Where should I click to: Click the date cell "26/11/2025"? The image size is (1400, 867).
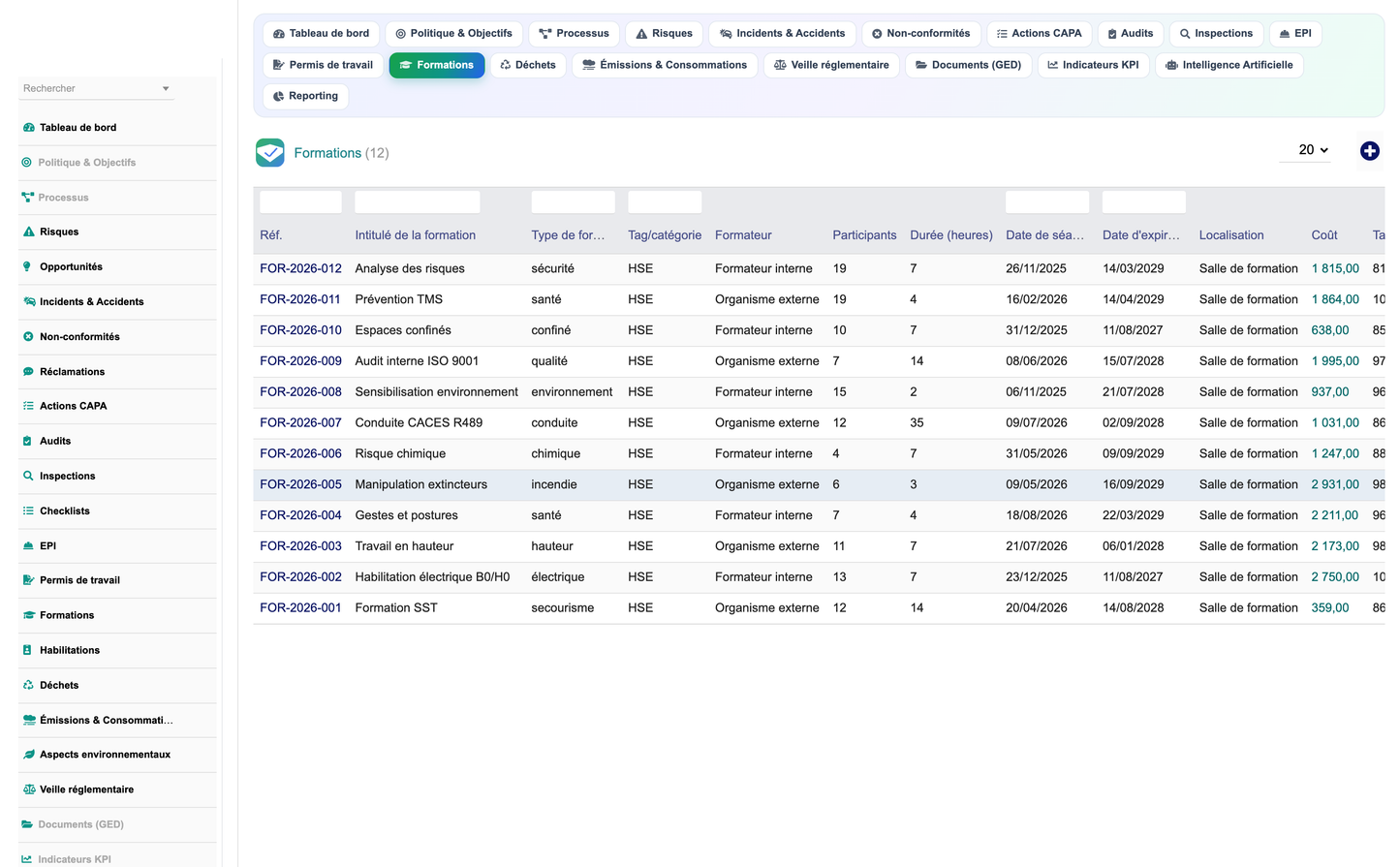pos(1036,268)
